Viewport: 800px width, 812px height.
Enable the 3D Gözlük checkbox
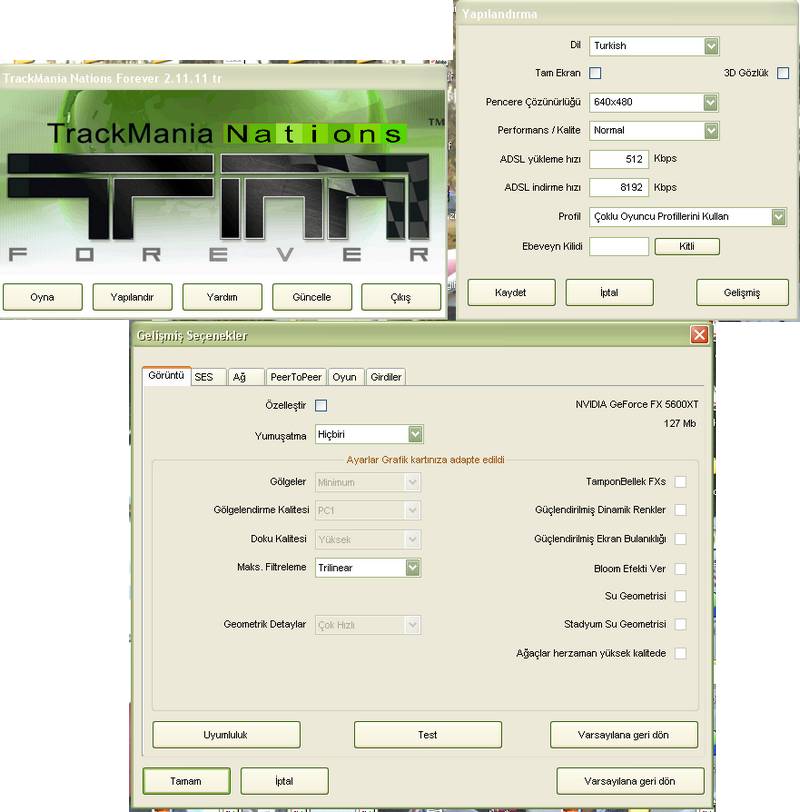click(x=783, y=73)
